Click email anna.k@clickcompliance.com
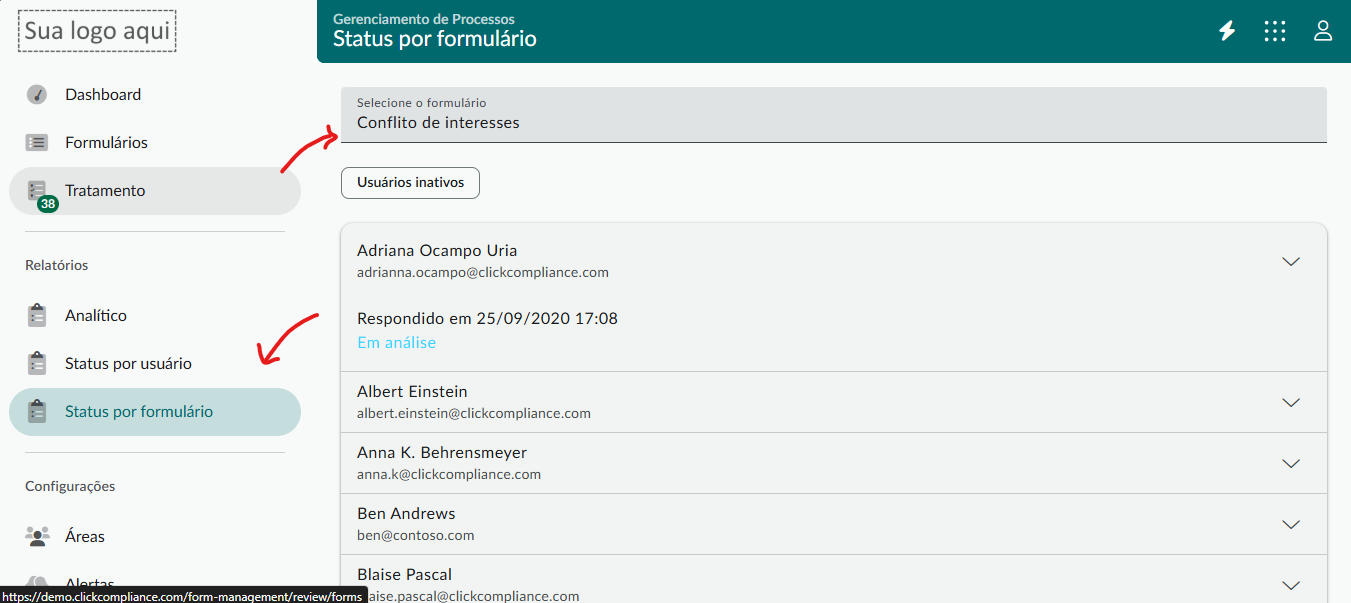This screenshot has width=1351, height=603. coord(449,474)
